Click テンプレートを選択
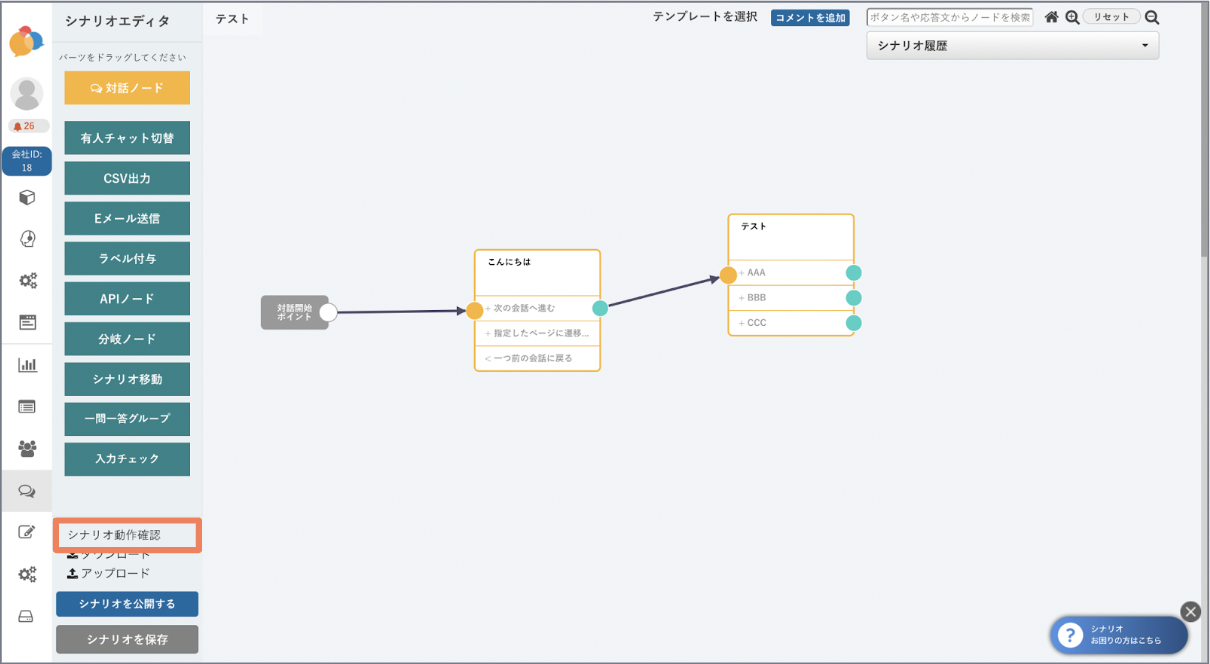 click(705, 17)
